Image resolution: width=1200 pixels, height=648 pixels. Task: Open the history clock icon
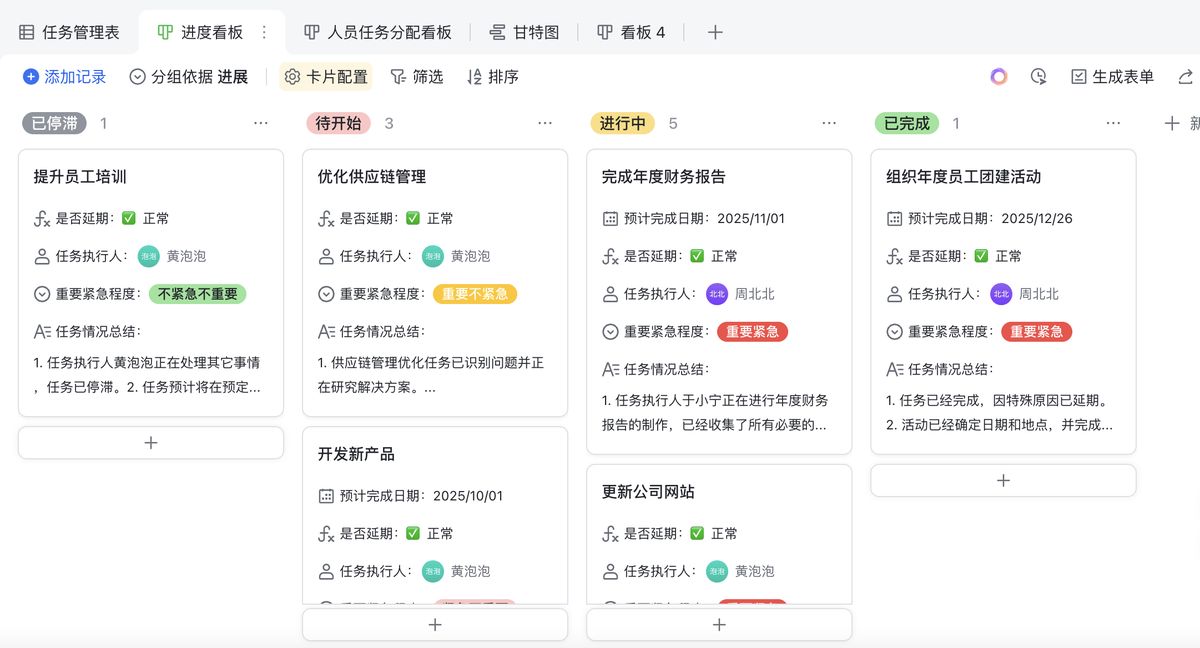coord(1039,77)
